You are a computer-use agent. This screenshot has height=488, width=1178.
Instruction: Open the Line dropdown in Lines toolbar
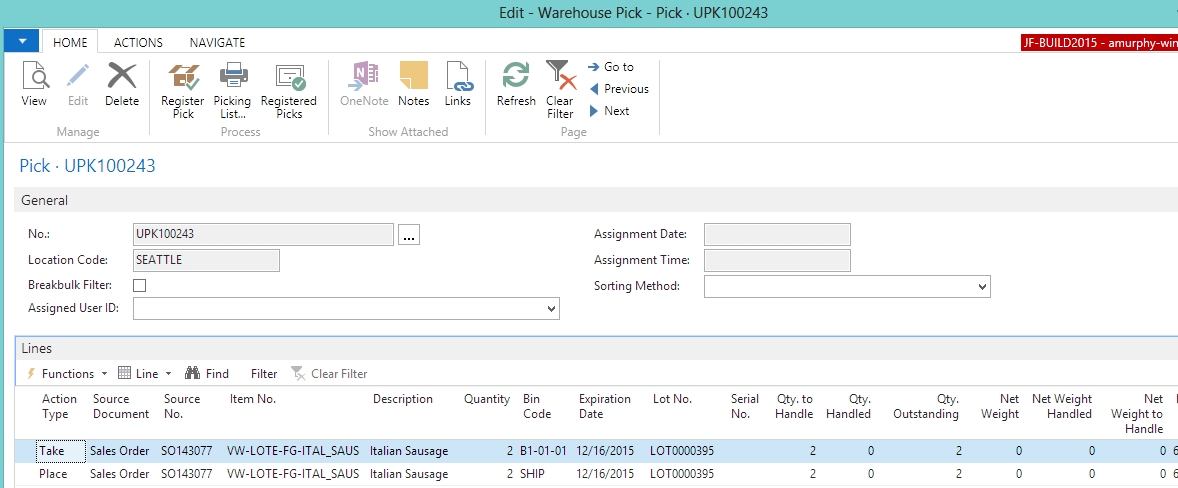pos(145,374)
